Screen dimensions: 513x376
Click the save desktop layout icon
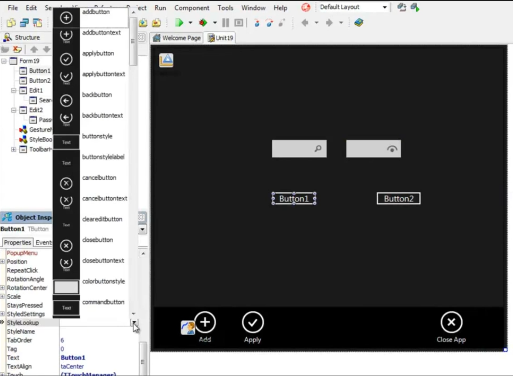pyautogui.click(x=402, y=7)
